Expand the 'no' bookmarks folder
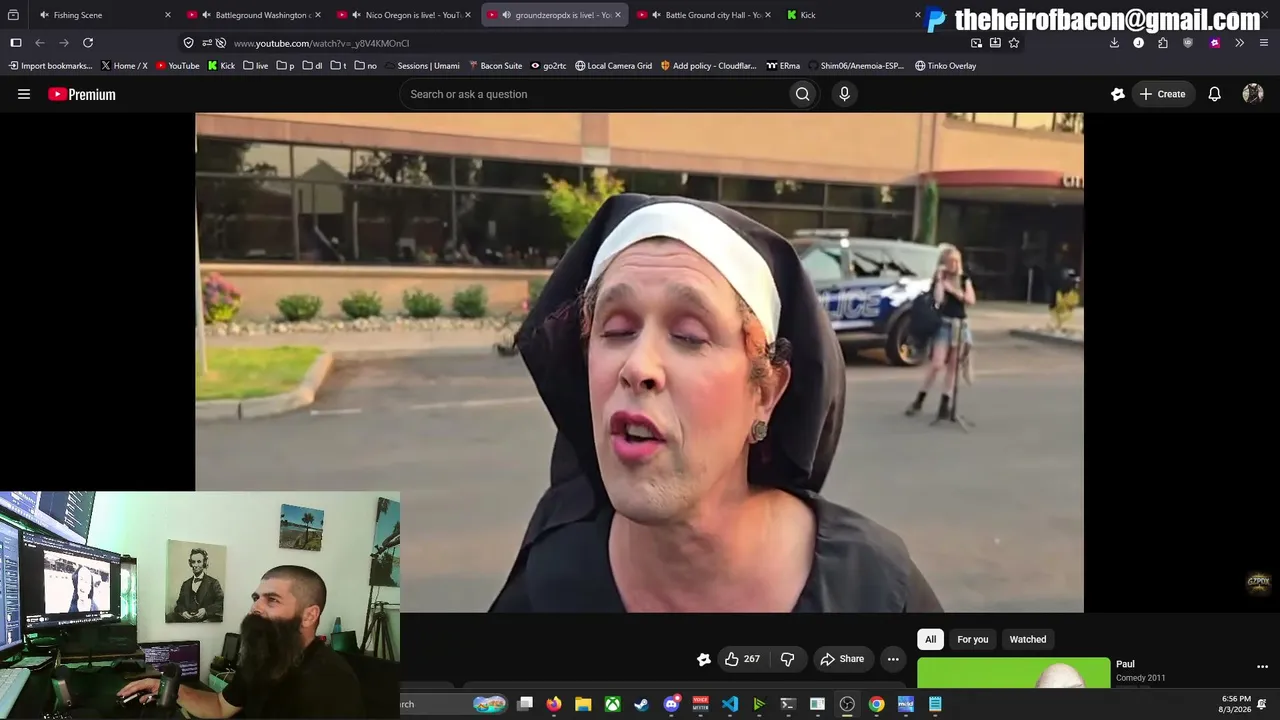 click(366, 66)
